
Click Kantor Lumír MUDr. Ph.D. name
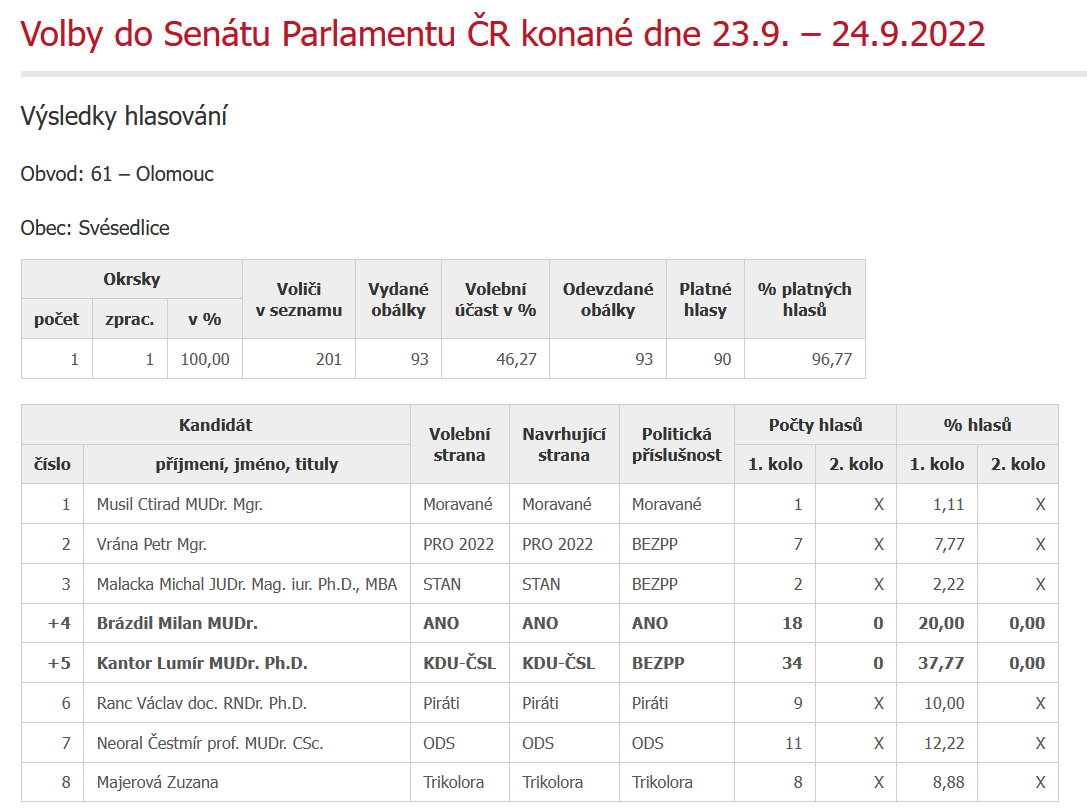(202, 663)
